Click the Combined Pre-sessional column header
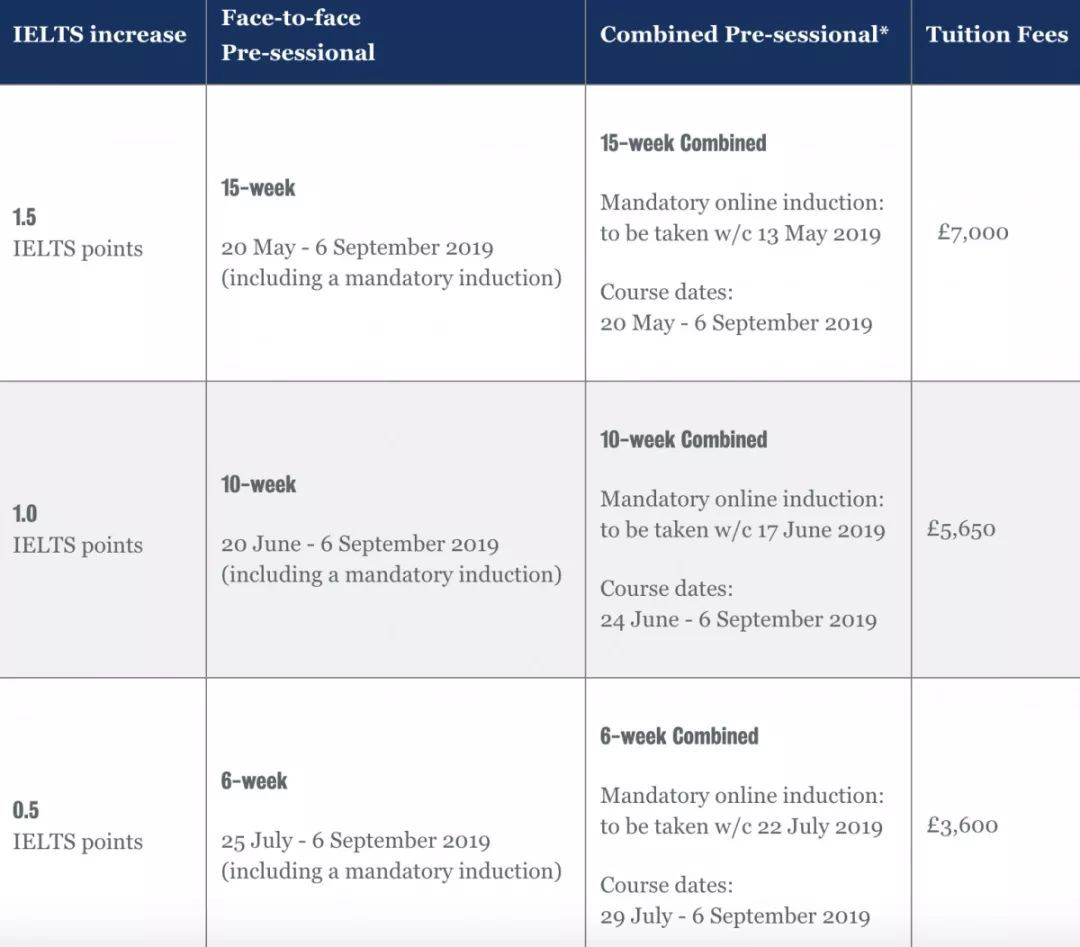The image size is (1080, 947). tap(744, 35)
